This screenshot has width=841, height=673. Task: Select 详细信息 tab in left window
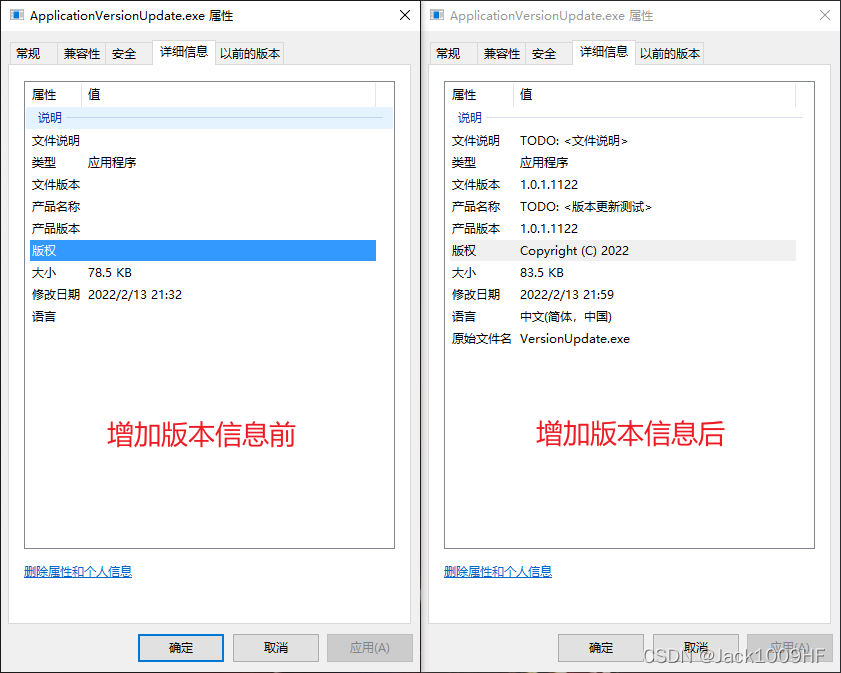[184, 52]
